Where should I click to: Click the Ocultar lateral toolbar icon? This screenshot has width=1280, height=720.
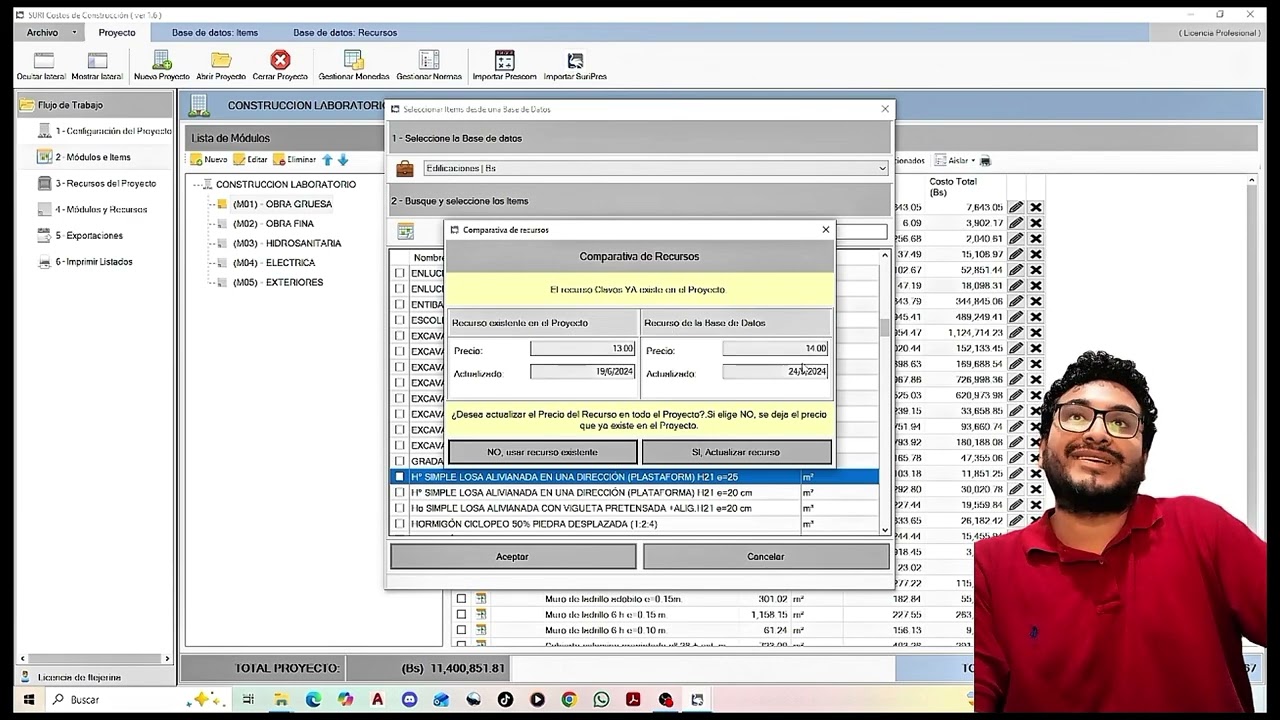click(x=41, y=62)
